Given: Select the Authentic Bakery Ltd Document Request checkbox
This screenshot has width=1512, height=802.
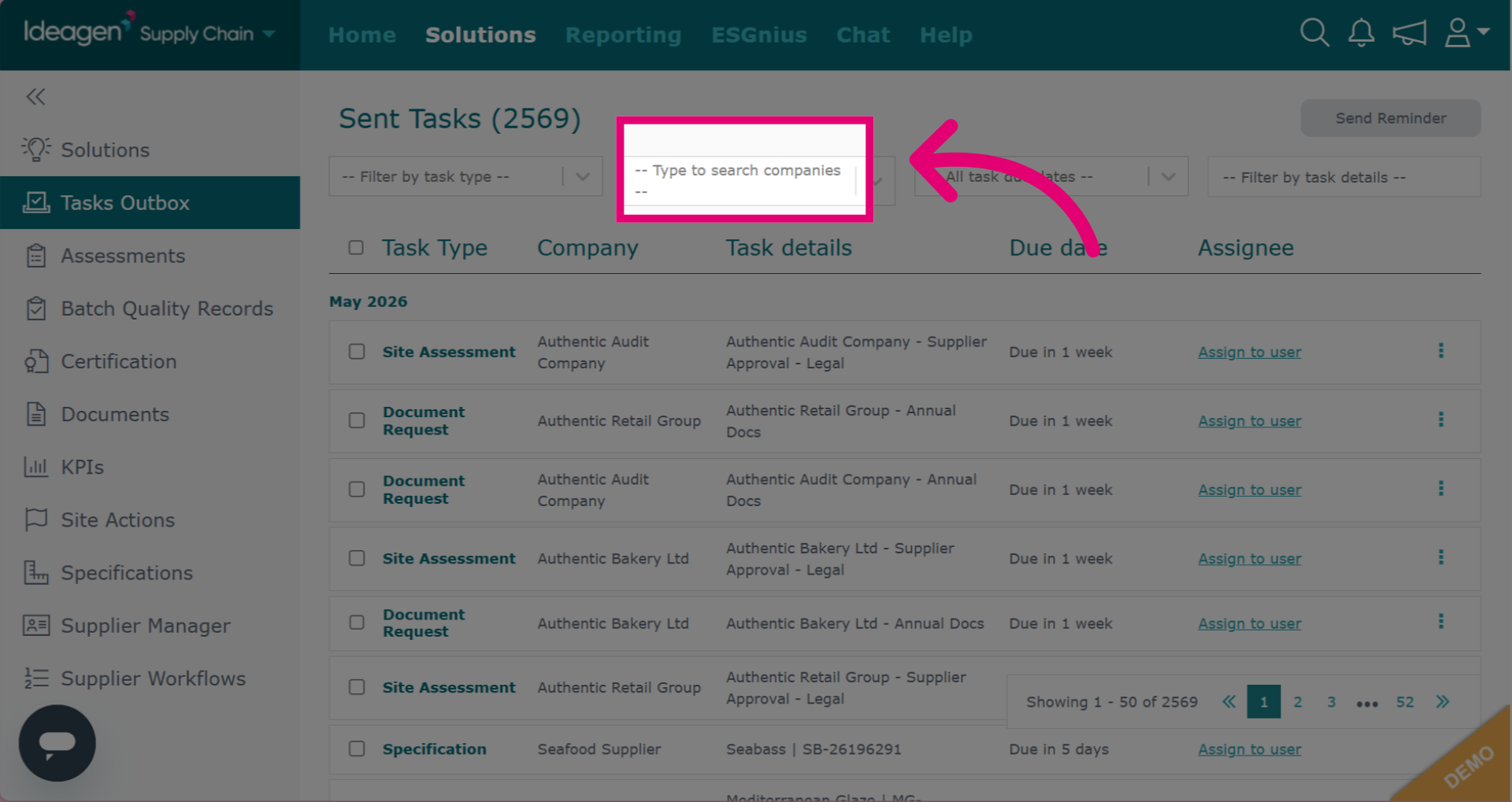Looking at the screenshot, I should tap(357, 623).
